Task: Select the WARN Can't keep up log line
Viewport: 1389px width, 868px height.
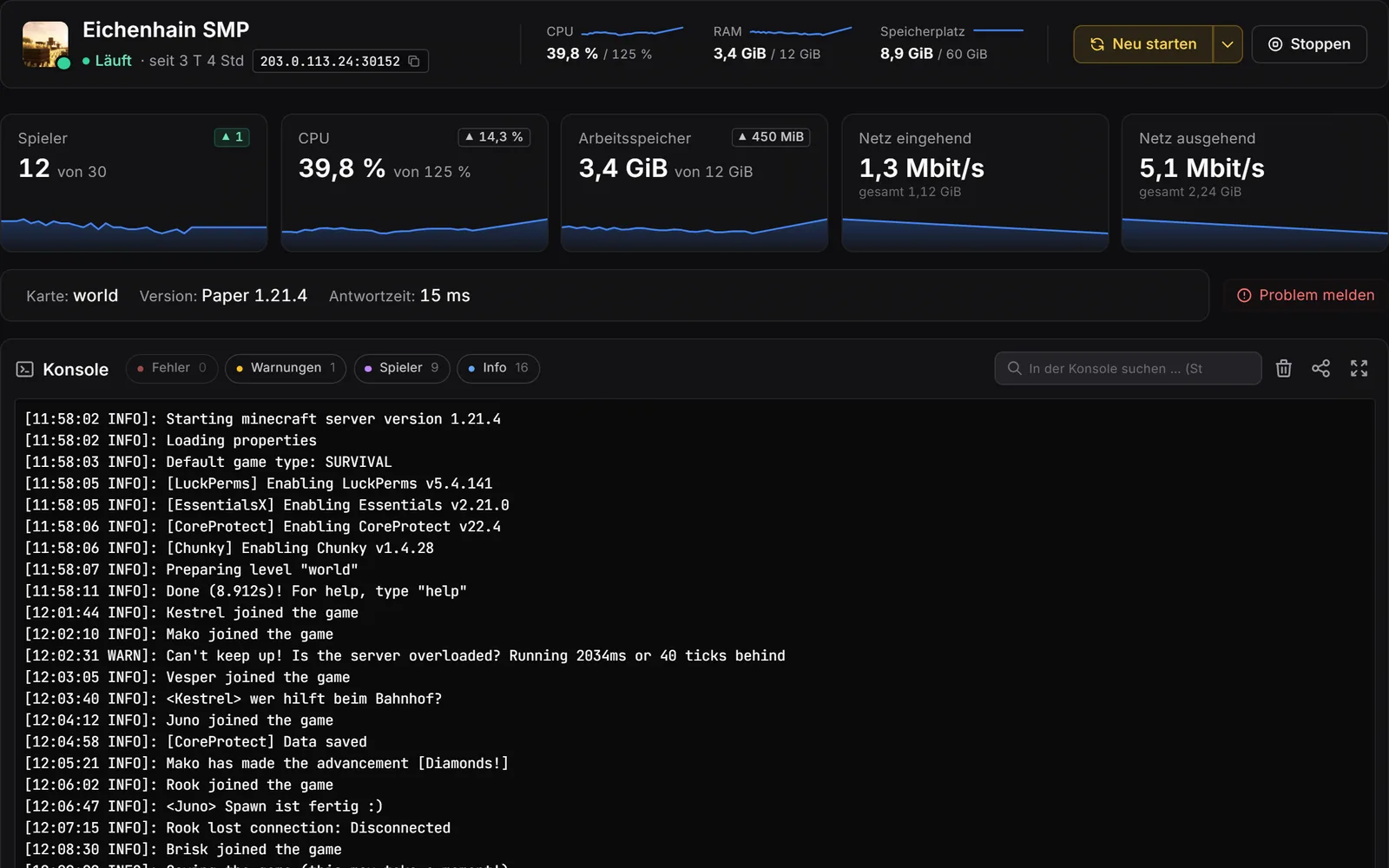Action: (405, 655)
